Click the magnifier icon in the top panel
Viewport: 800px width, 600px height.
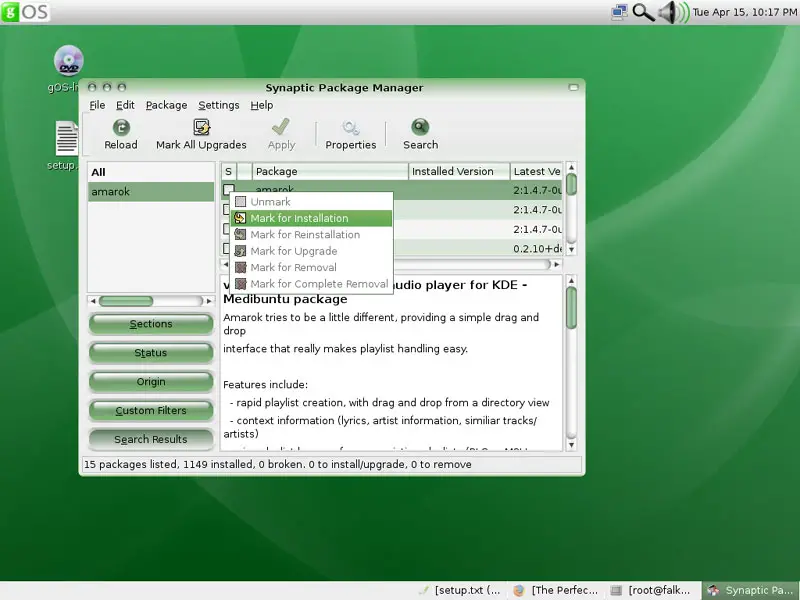tap(643, 12)
